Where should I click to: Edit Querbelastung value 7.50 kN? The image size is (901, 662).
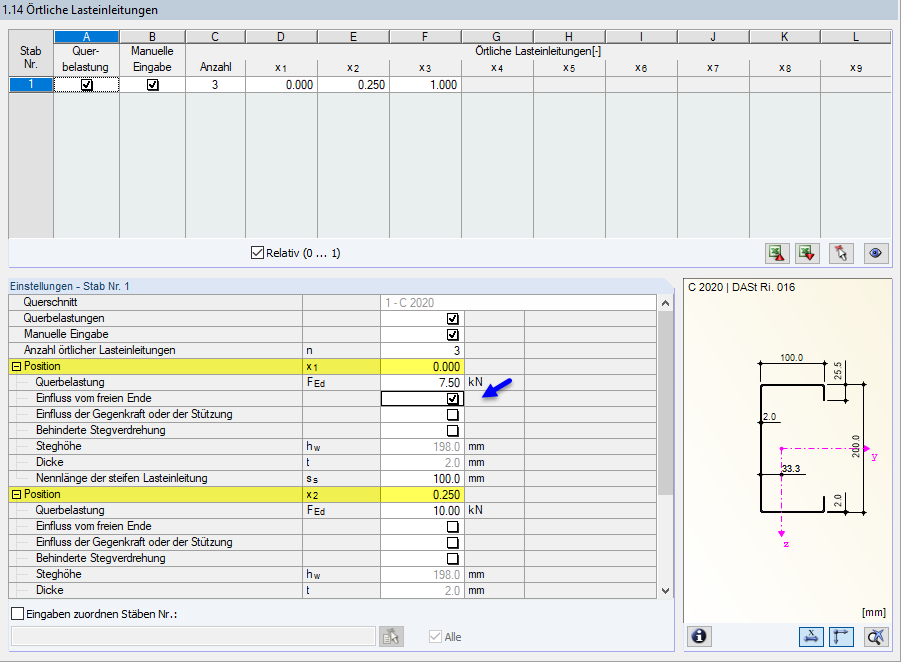[x=422, y=383]
